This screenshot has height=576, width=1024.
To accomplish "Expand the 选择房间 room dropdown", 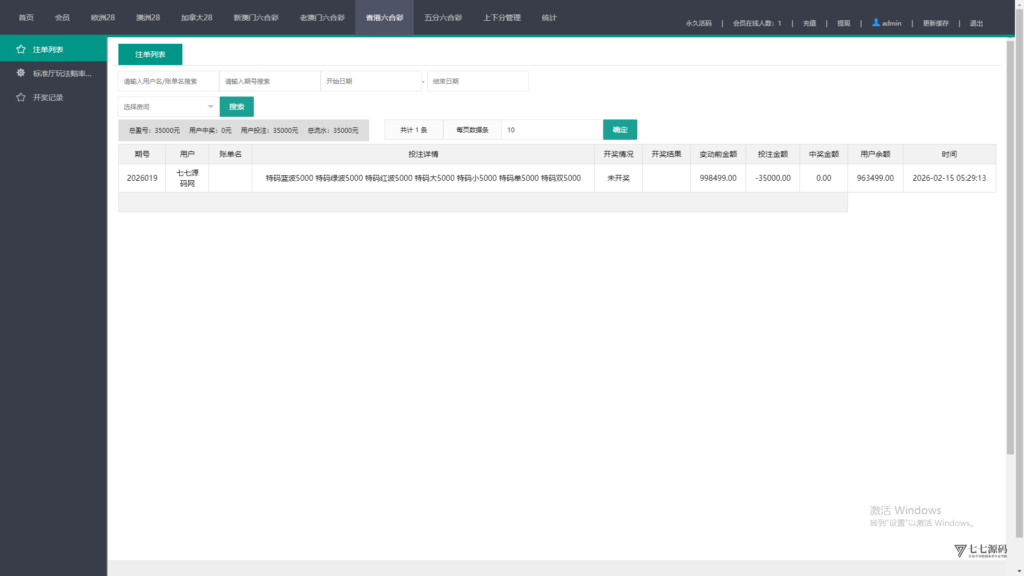I will (x=168, y=106).
